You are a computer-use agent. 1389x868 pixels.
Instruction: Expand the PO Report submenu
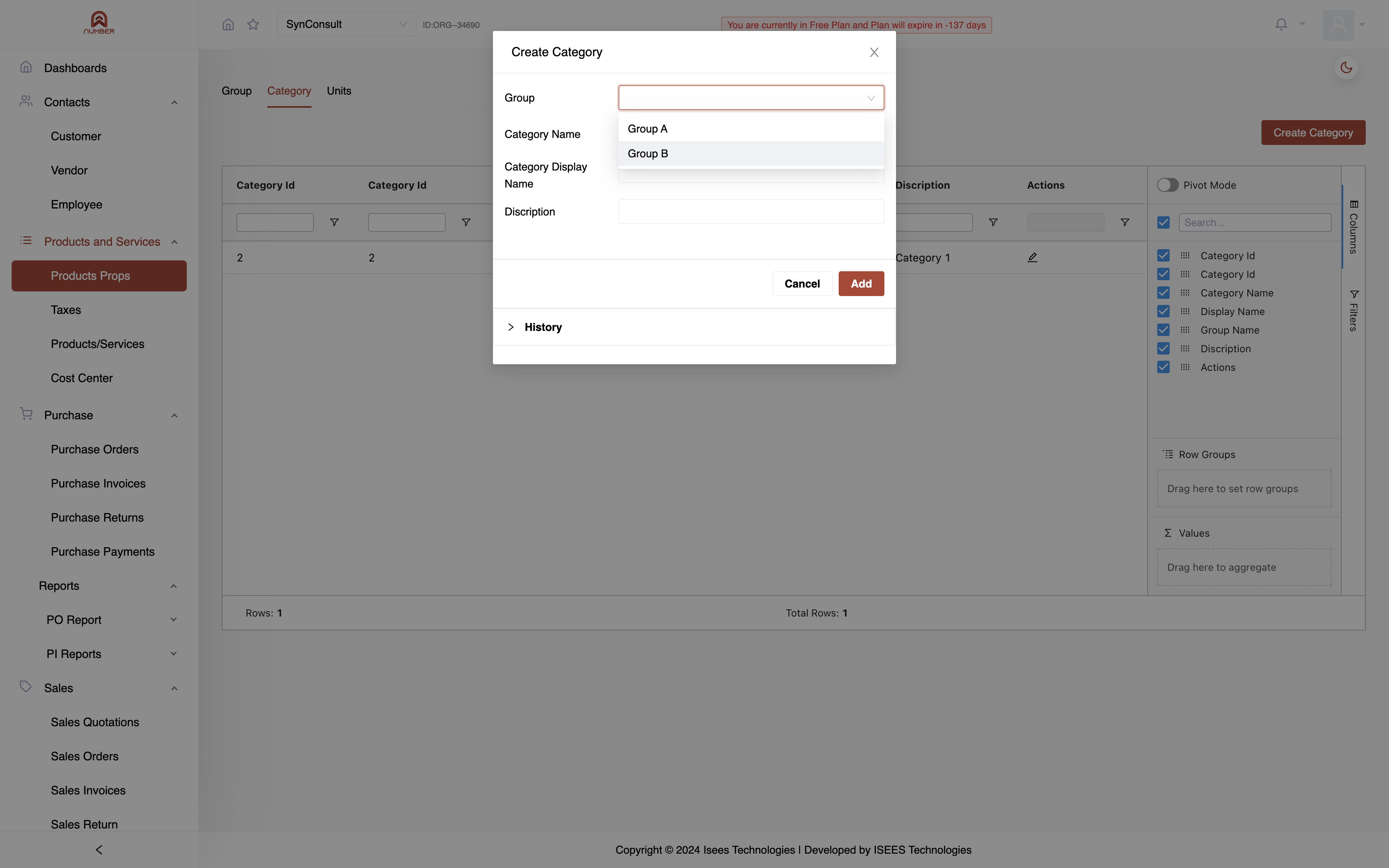point(173,620)
